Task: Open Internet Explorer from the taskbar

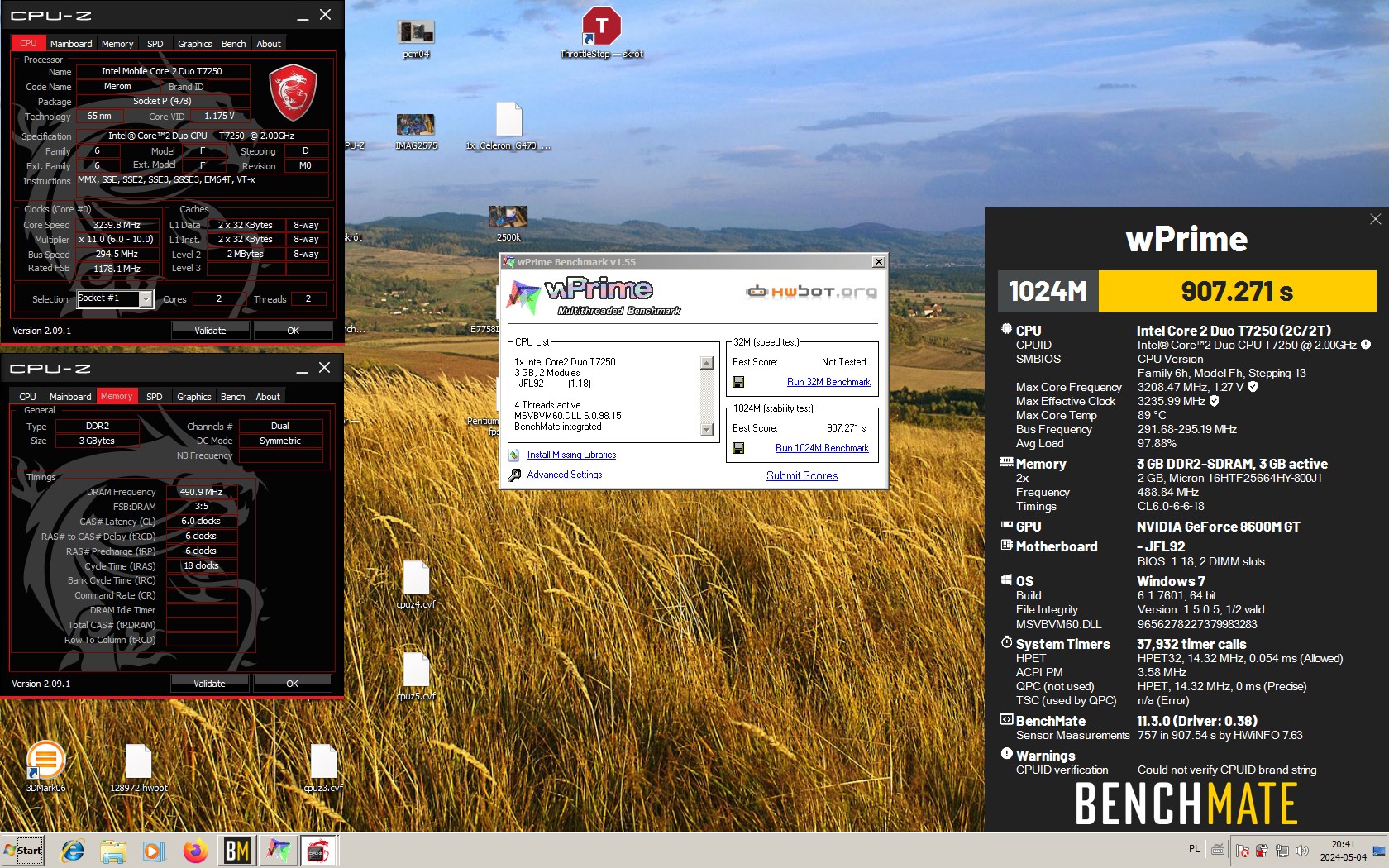Action: coord(73,851)
